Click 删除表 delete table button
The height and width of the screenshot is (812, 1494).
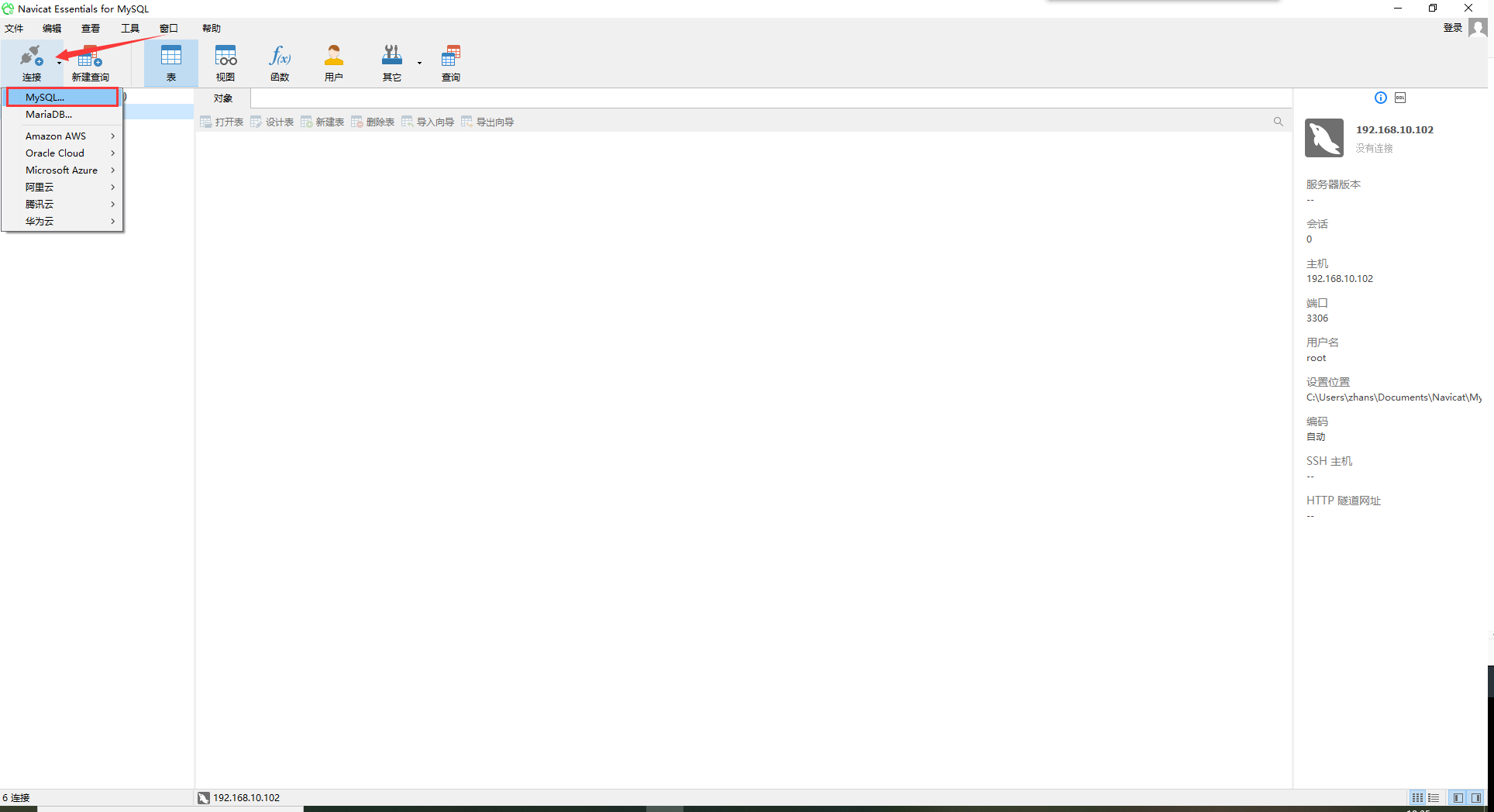click(373, 122)
